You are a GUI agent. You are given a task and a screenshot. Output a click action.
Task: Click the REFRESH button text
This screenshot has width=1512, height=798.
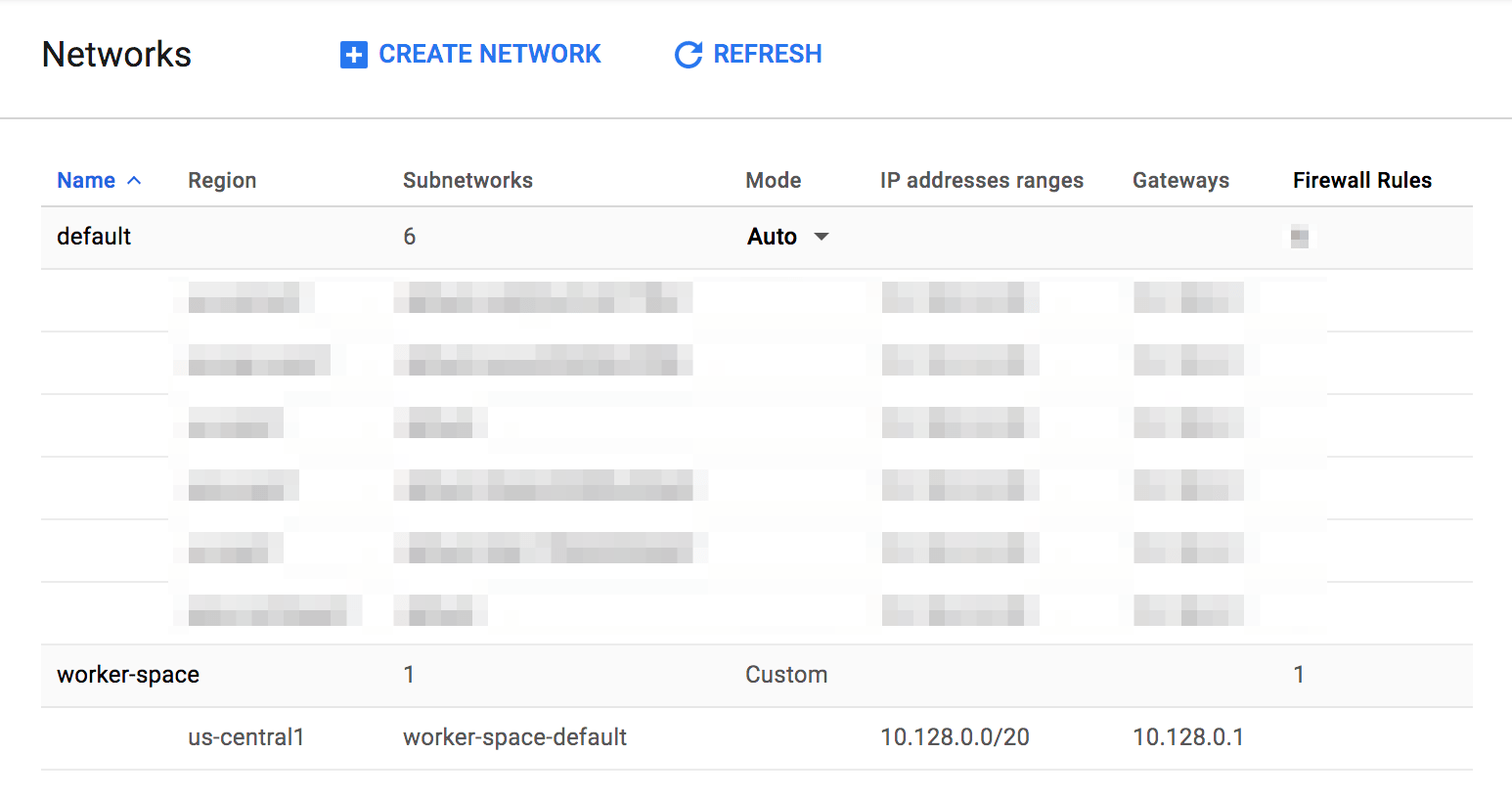(x=768, y=54)
